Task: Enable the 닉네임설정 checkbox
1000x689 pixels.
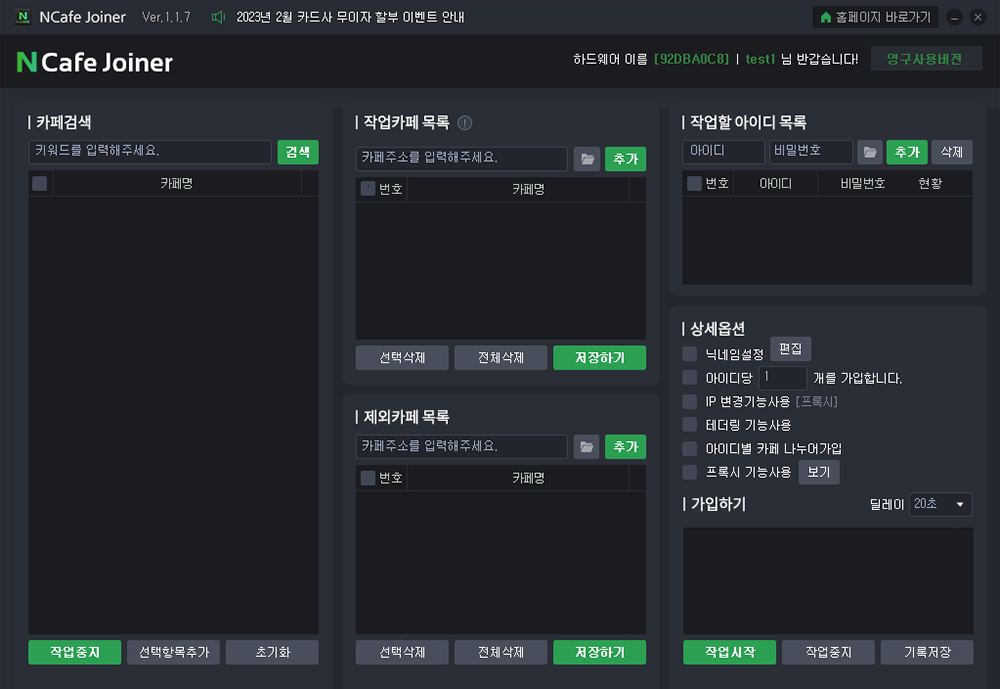Action: 690,353
